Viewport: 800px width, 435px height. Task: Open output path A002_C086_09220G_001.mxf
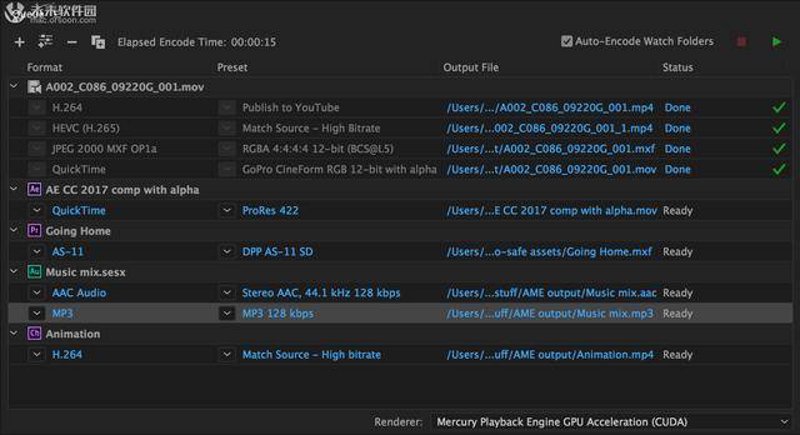[x=551, y=149]
